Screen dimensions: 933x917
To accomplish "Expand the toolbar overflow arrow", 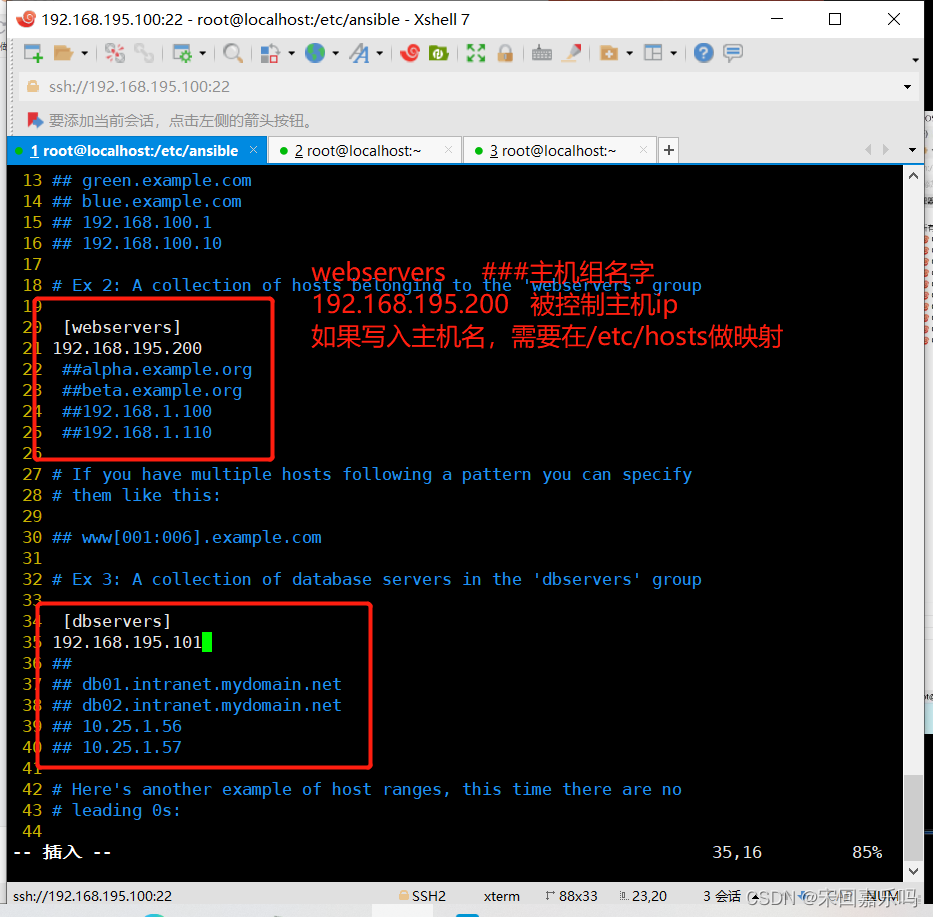I will pyautogui.click(x=915, y=60).
